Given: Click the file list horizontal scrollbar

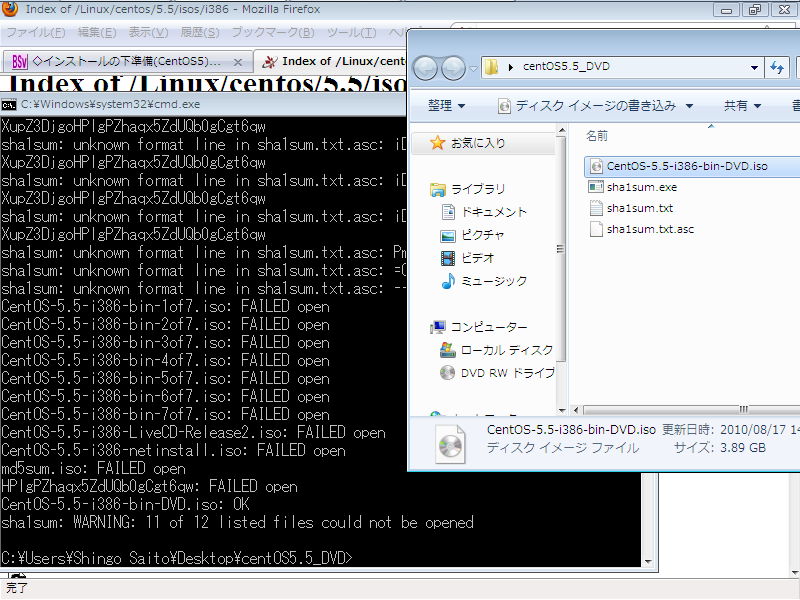Looking at the screenshot, I should 691,410.
